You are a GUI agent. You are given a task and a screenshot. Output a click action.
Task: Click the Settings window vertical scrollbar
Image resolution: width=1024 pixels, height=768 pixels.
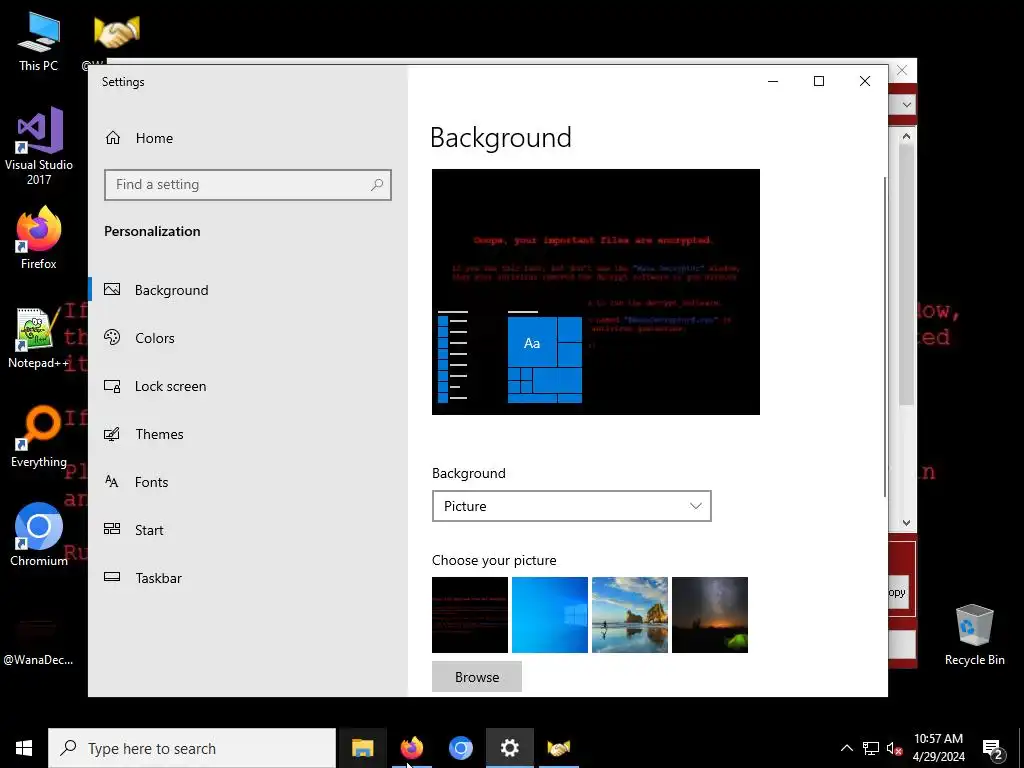tap(885, 336)
